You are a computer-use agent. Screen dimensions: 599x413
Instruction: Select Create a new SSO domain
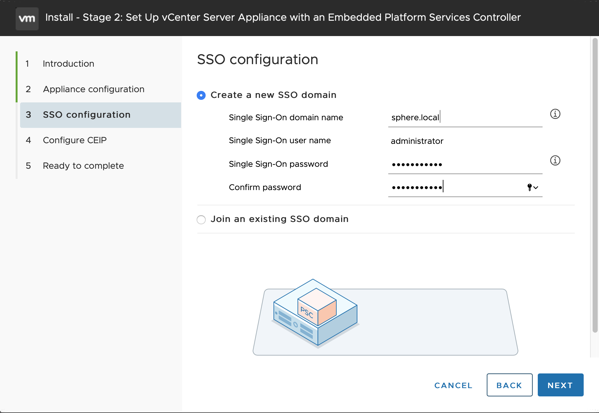(x=201, y=95)
